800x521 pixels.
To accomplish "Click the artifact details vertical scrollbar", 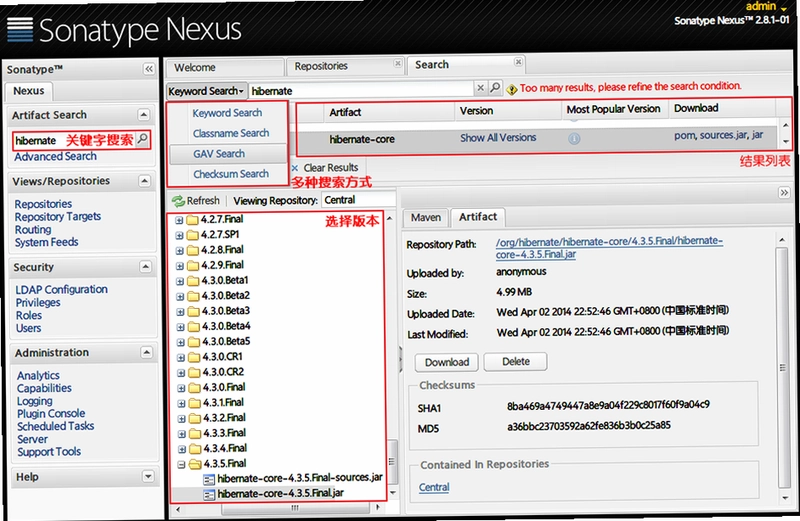I will coord(782,367).
